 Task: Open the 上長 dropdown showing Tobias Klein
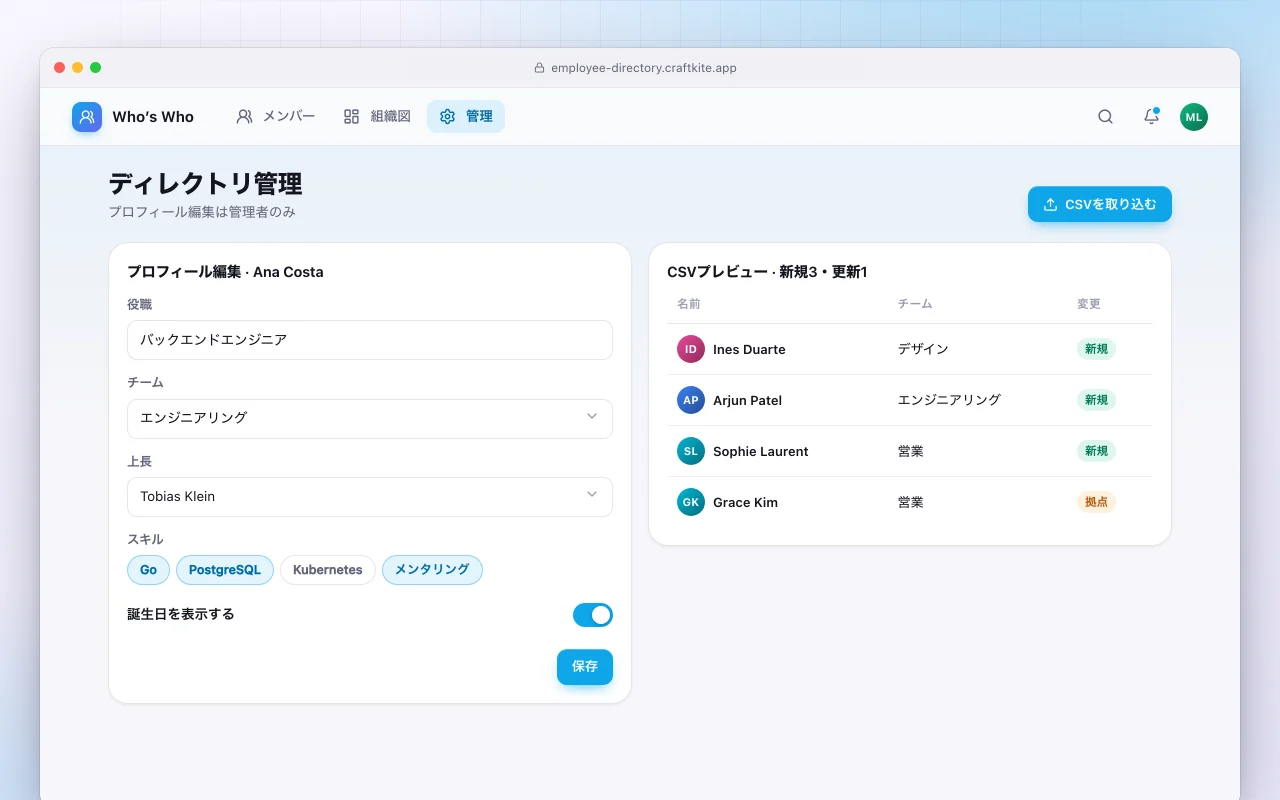[370, 497]
